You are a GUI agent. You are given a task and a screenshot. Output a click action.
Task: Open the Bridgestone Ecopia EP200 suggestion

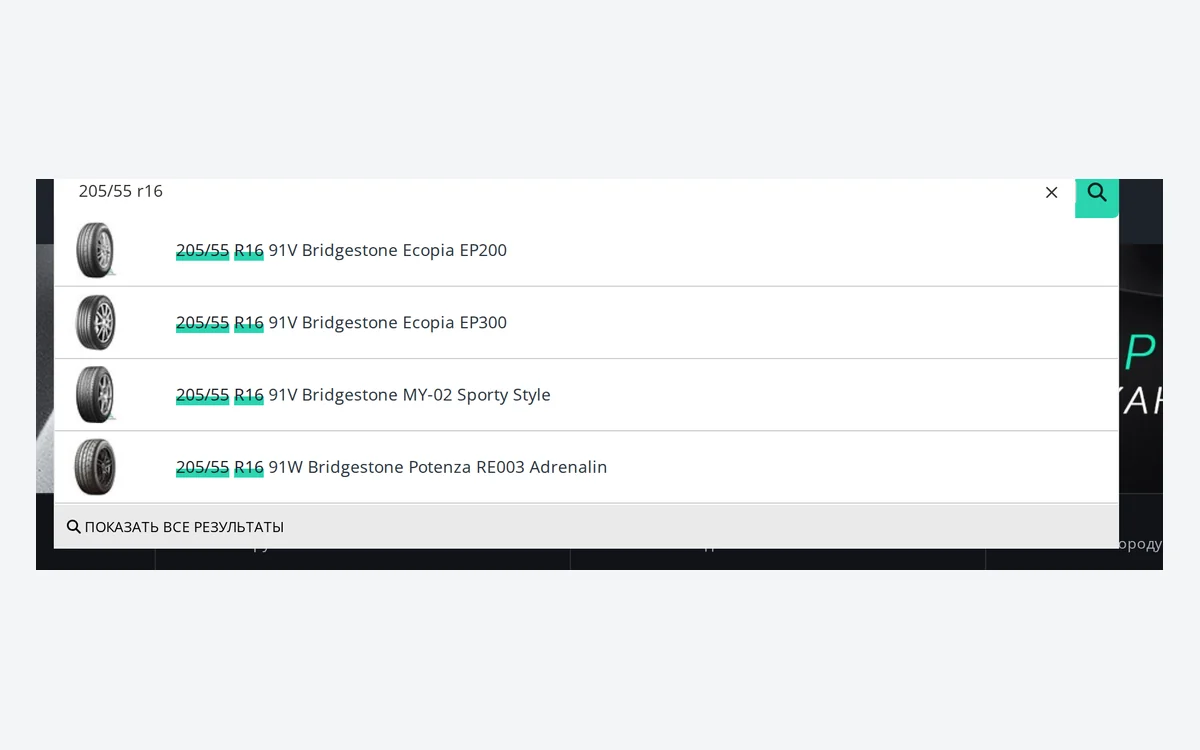point(586,250)
